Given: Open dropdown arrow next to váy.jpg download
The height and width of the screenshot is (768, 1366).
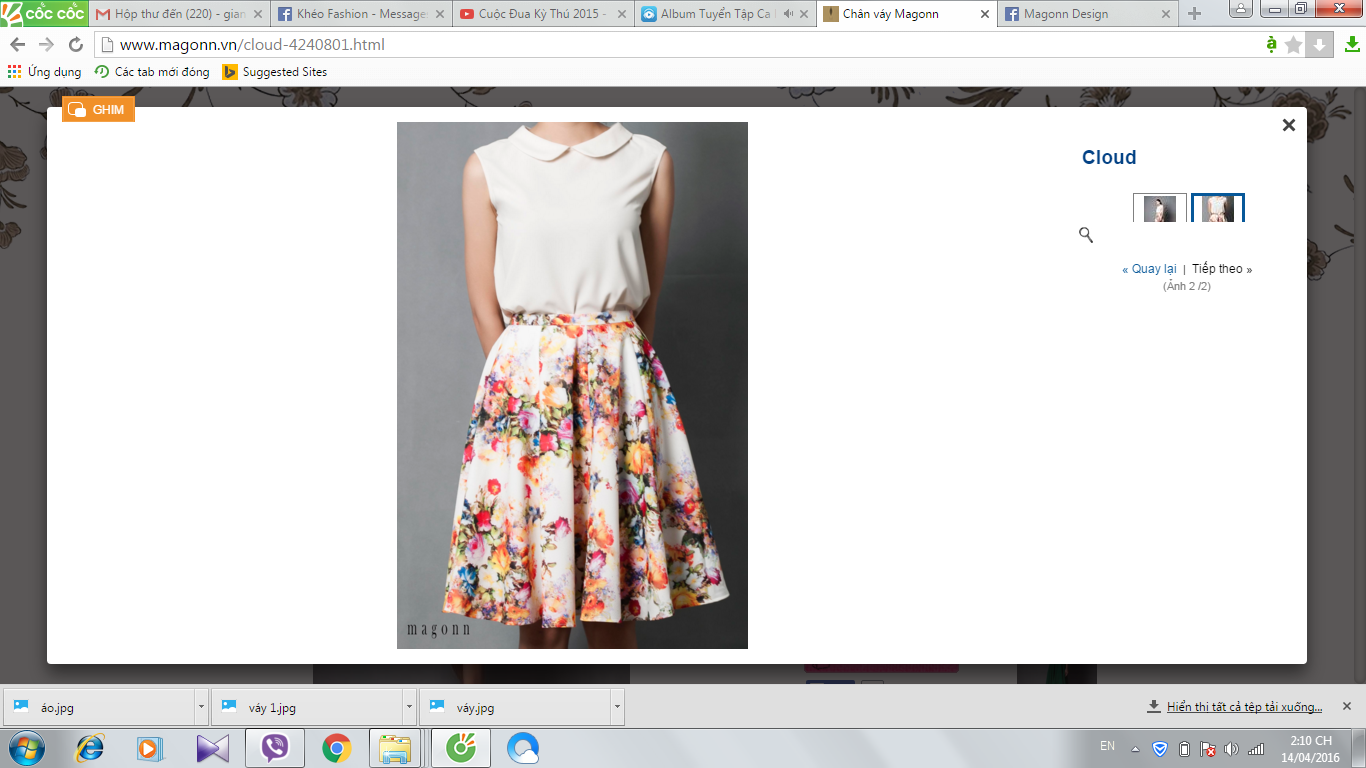Looking at the screenshot, I should coord(617,707).
